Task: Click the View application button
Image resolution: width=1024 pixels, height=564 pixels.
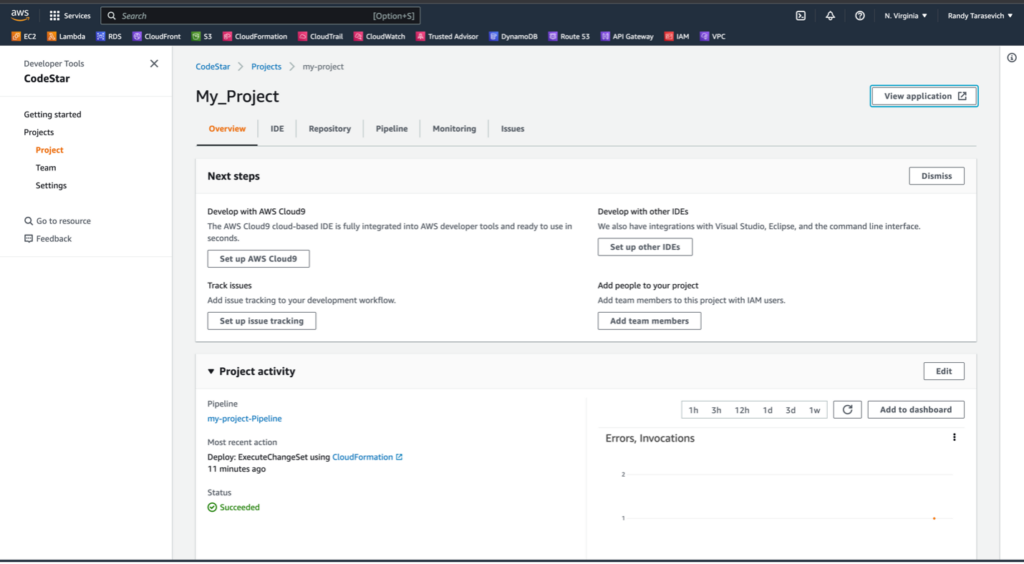Action: (924, 96)
